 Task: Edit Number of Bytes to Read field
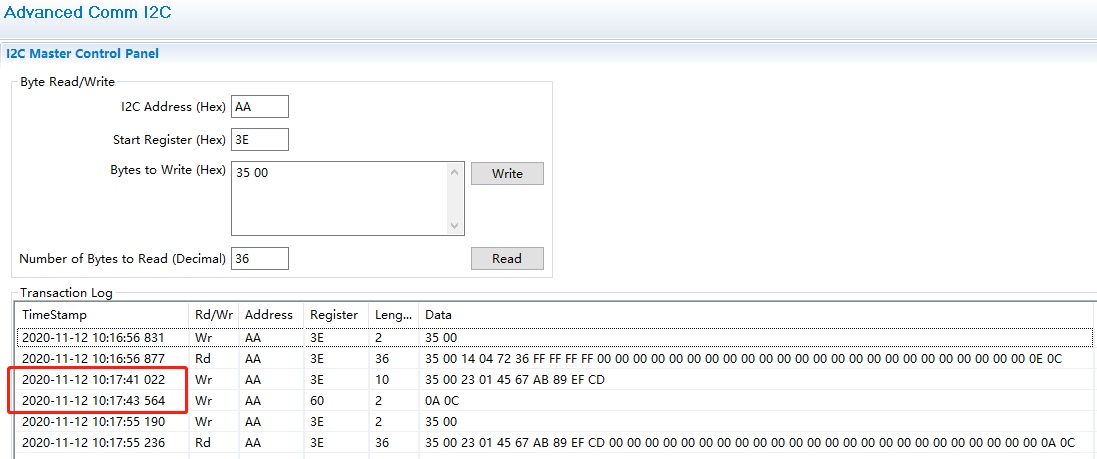[260, 258]
